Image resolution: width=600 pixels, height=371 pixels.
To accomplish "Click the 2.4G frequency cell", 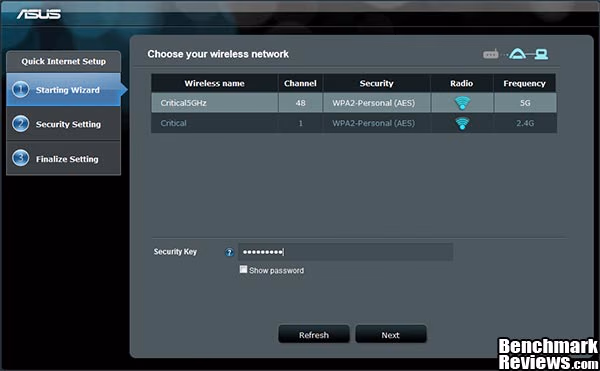I will pos(525,123).
